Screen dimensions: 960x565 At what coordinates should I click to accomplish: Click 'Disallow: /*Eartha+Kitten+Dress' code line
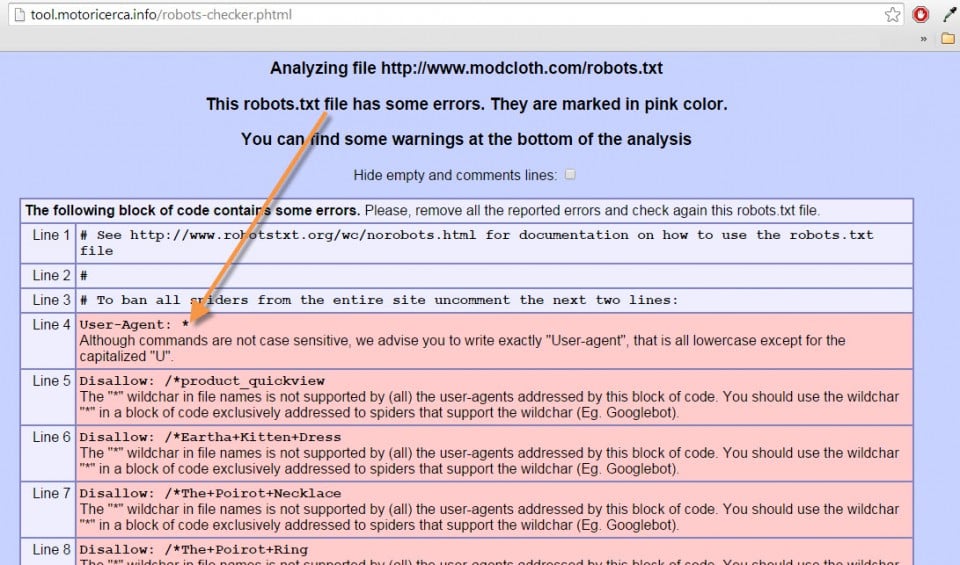[x=210, y=437]
